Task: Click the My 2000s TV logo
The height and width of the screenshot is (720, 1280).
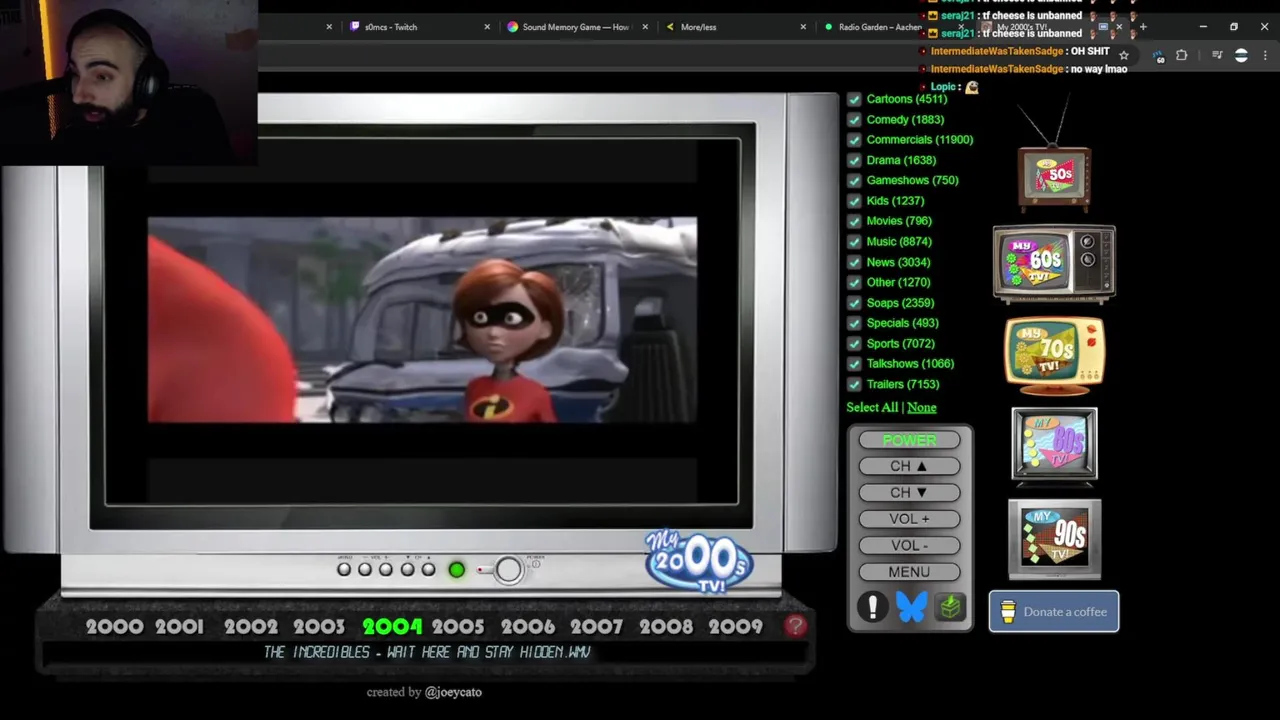Action: [x=698, y=562]
